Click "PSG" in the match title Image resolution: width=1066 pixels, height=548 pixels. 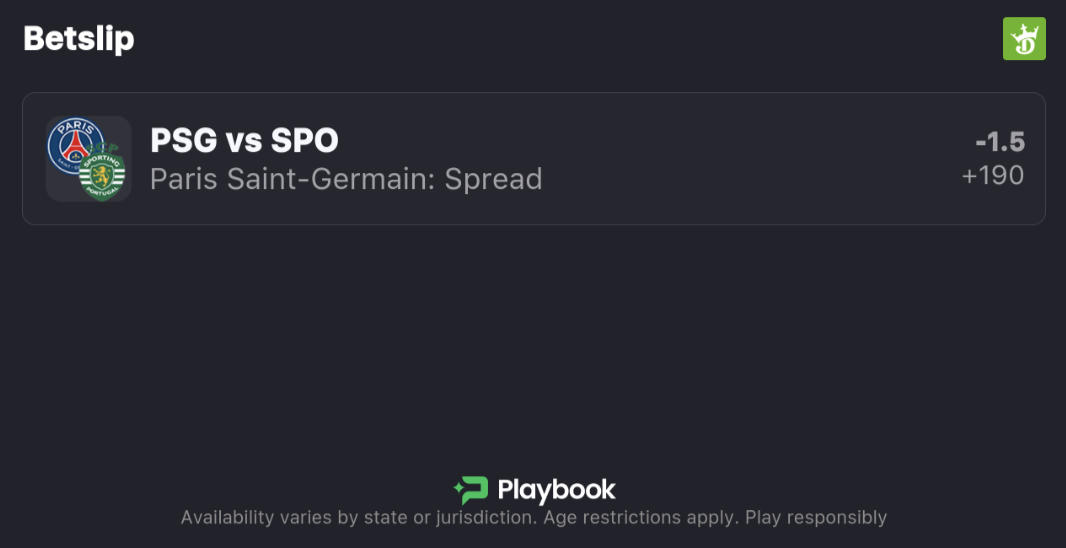183,141
